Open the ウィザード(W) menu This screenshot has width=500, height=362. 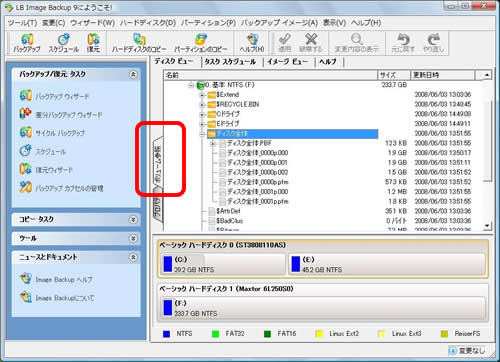92,23
